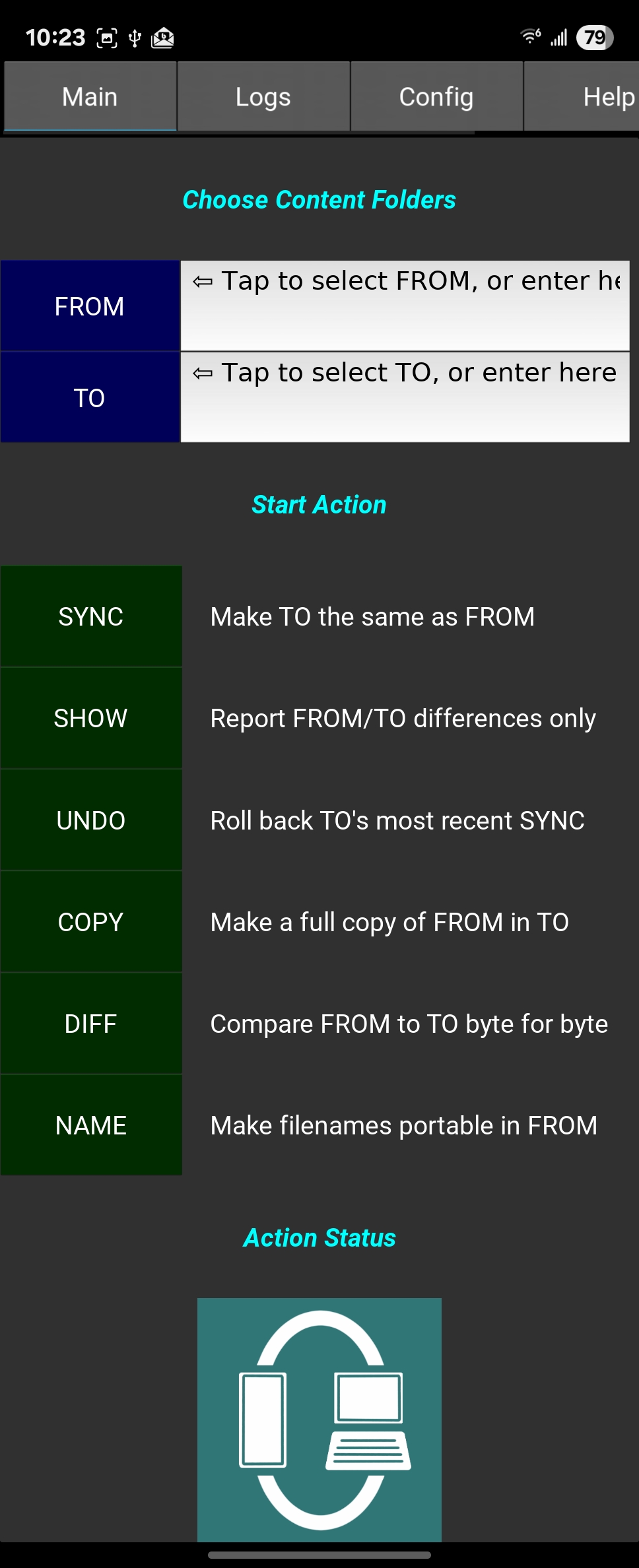Run the DIFF byte comparison
Viewport: 639px width, 1568px height.
91,1024
